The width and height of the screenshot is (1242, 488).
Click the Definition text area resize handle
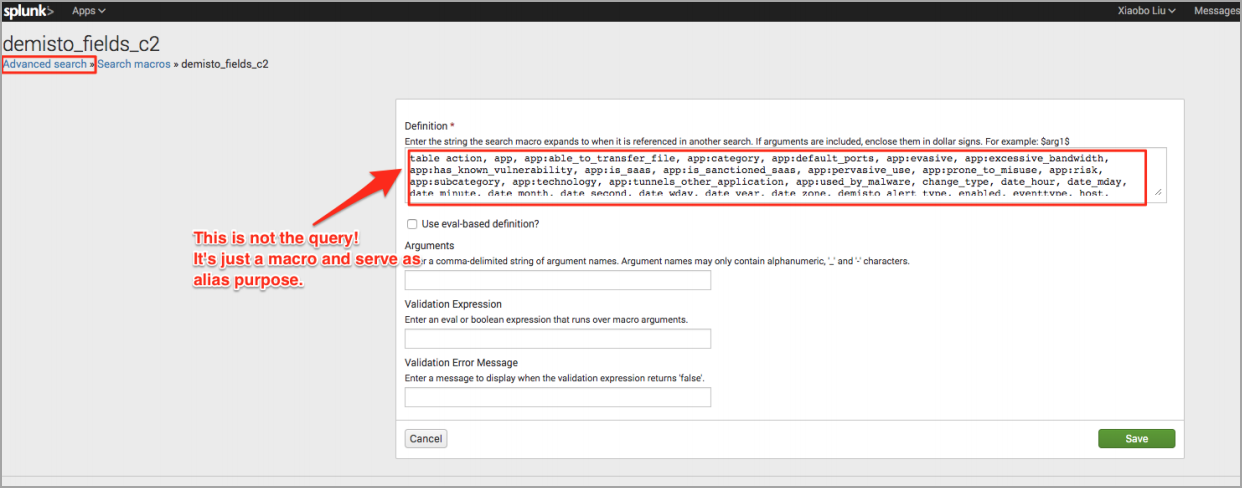1158,192
